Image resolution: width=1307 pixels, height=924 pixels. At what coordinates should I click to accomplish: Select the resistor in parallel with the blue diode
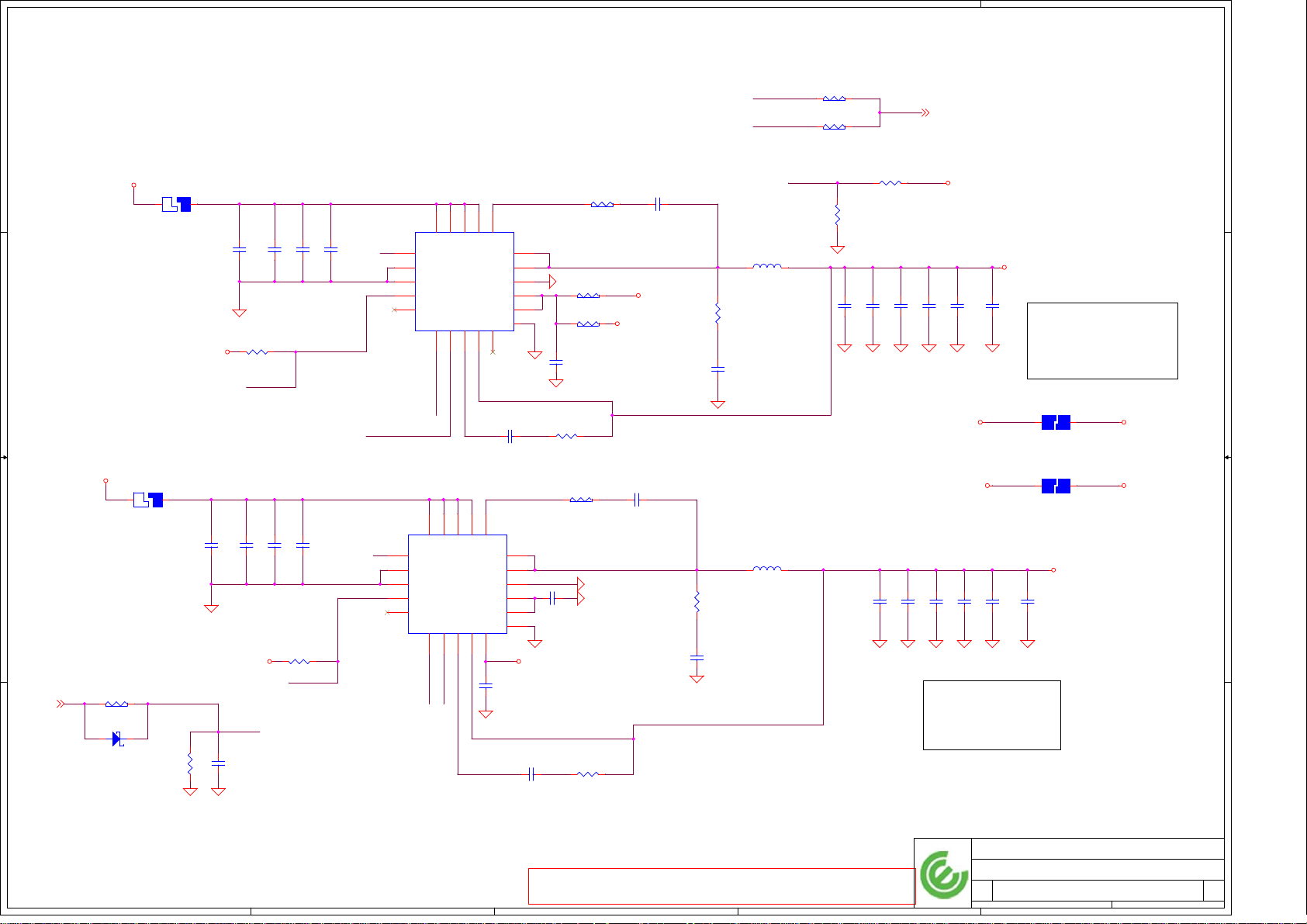tap(116, 704)
